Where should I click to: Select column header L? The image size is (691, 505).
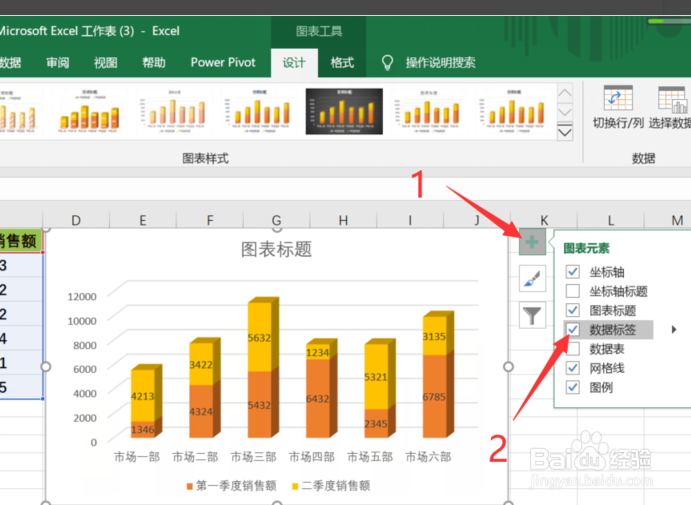coord(611,220)
